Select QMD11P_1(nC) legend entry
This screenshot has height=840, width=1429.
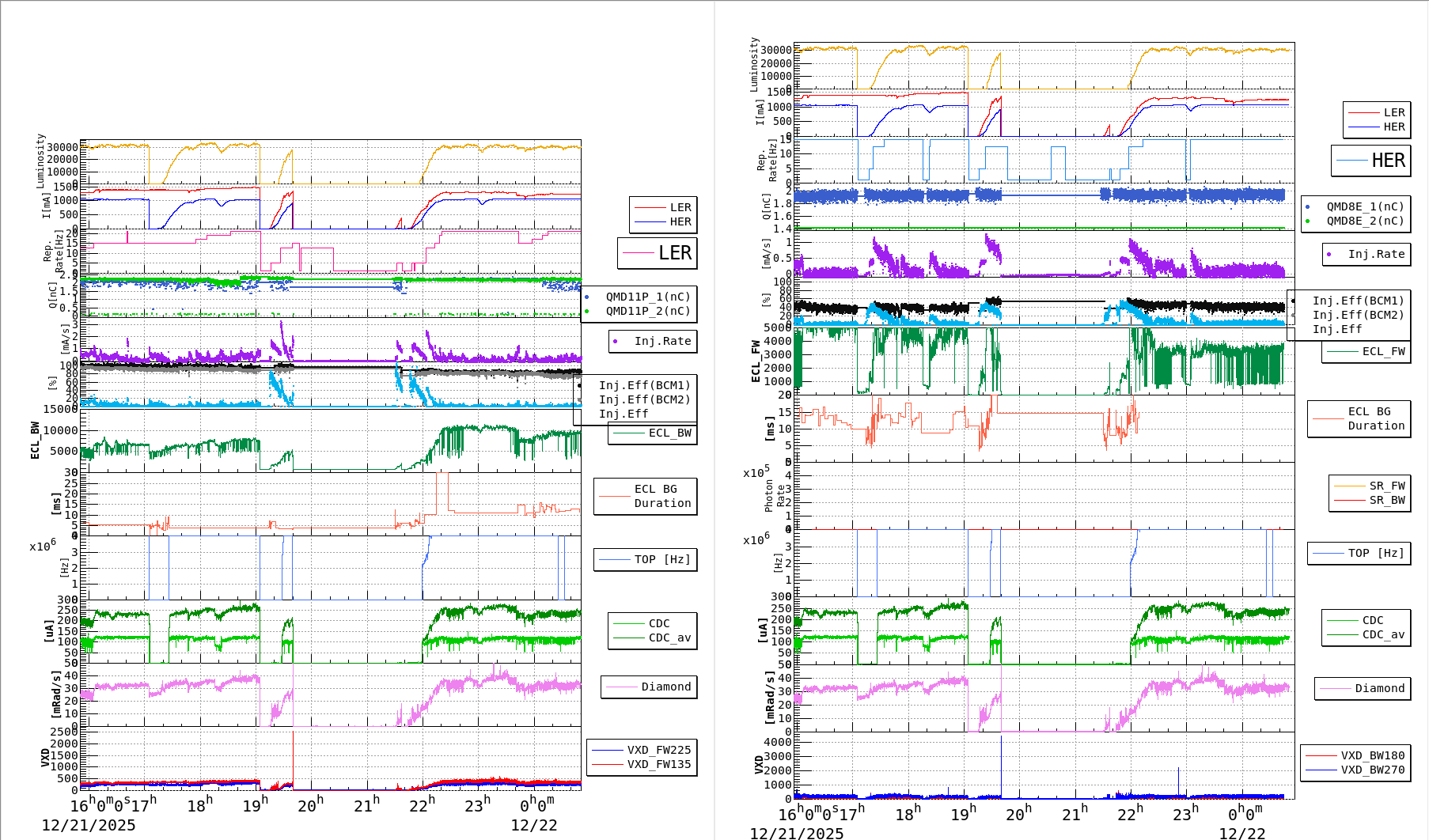(x=639, y=297)
